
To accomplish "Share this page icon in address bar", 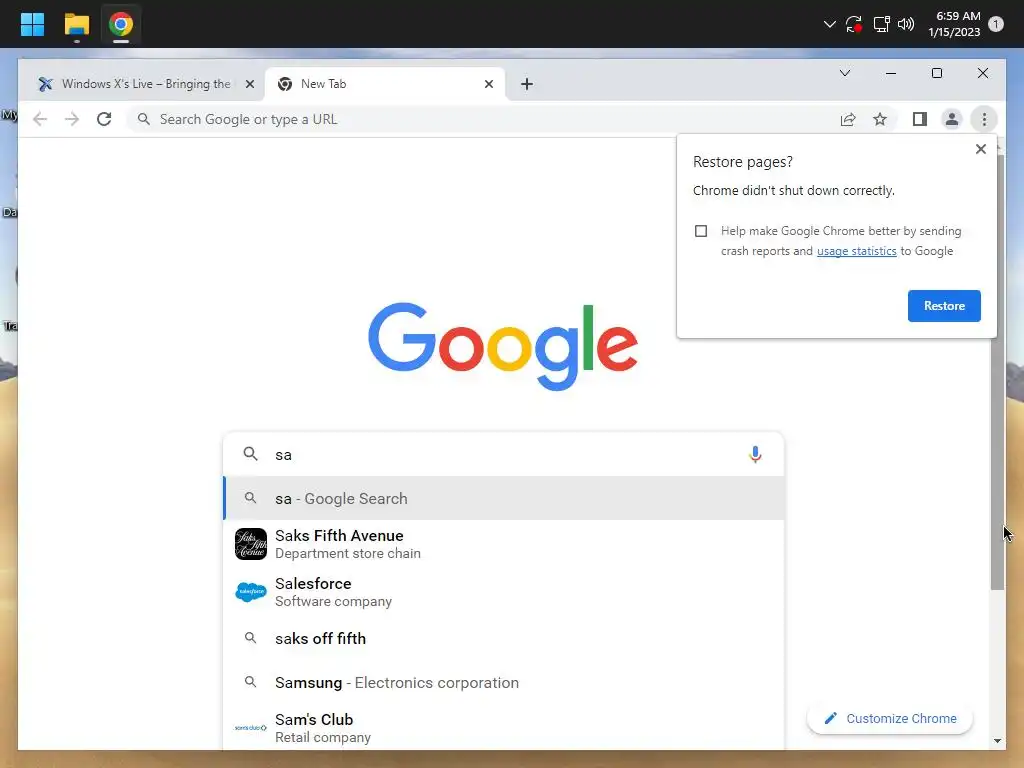I will tap(848, 119).
